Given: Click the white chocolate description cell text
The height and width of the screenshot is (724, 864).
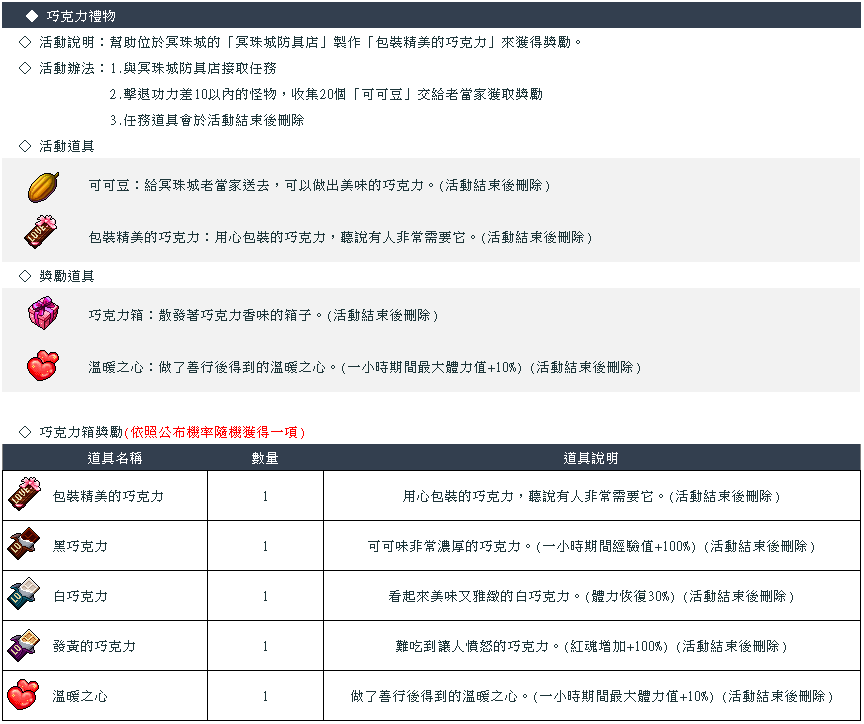Looking at the screenshot, I should click(591, 596).
